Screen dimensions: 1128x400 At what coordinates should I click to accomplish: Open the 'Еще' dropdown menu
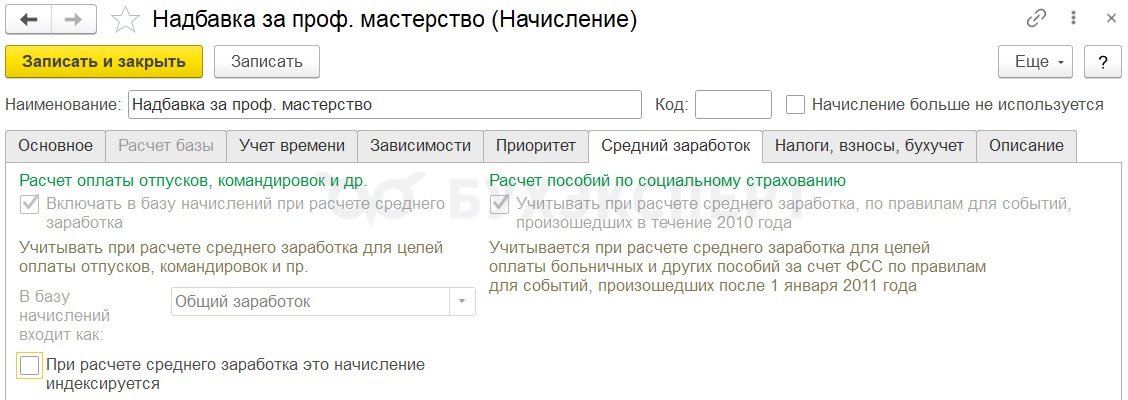coord(1035,62)
